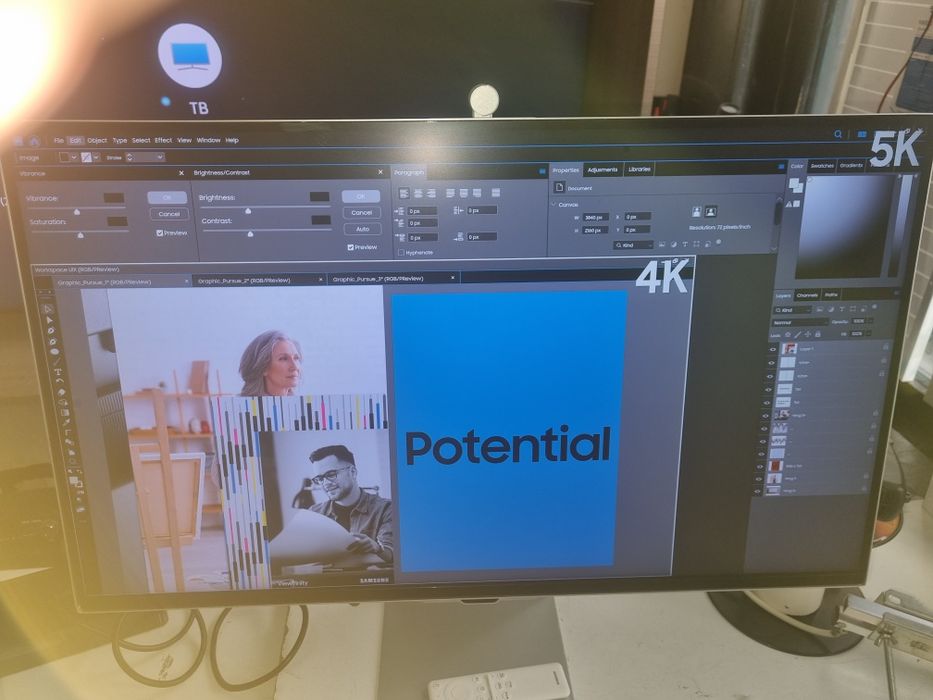This screenshot has width=933, height=700.
Task: Choose justify last centered in Paragraph panel
Action: (464, 193)
